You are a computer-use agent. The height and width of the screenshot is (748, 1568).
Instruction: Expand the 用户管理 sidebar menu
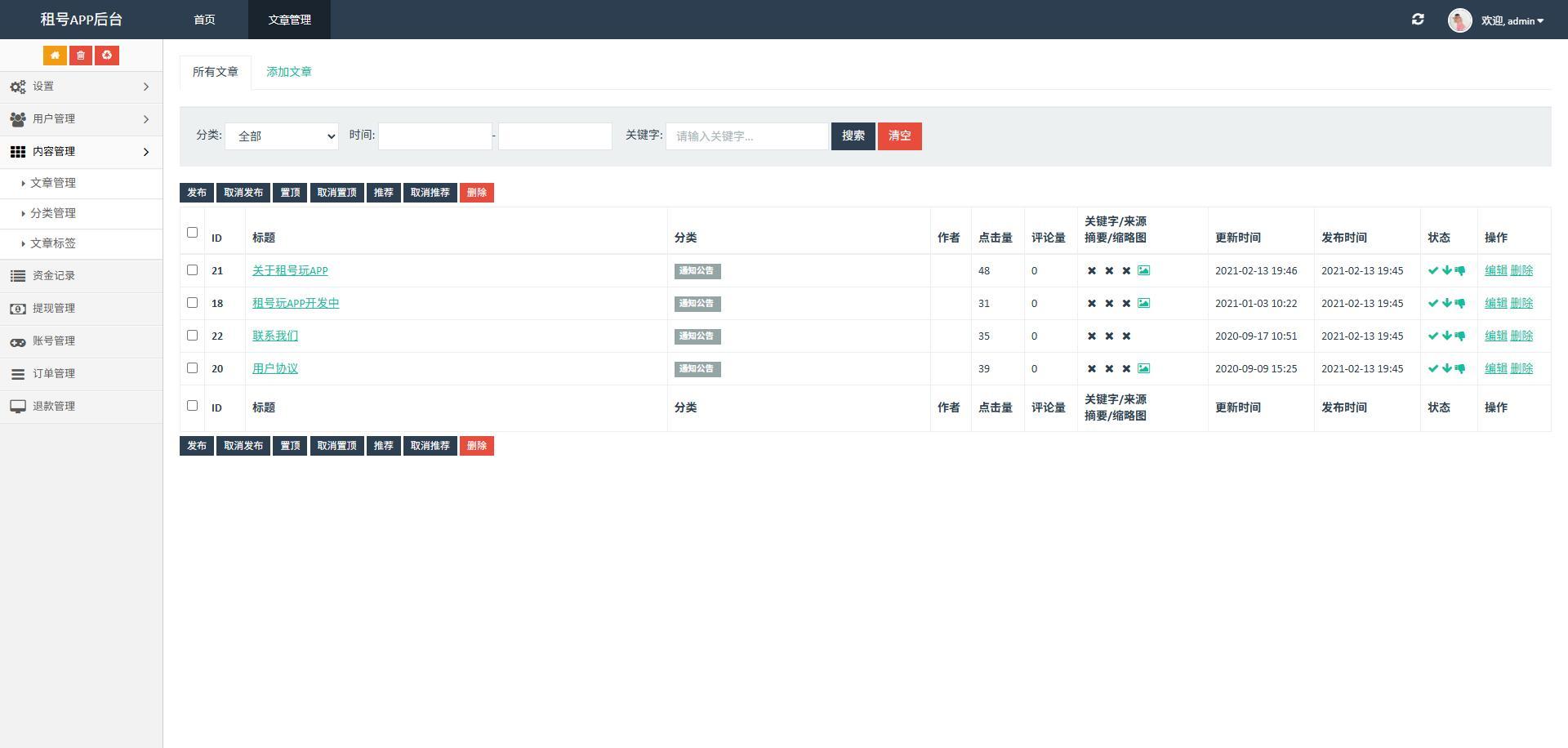[81, 119]
